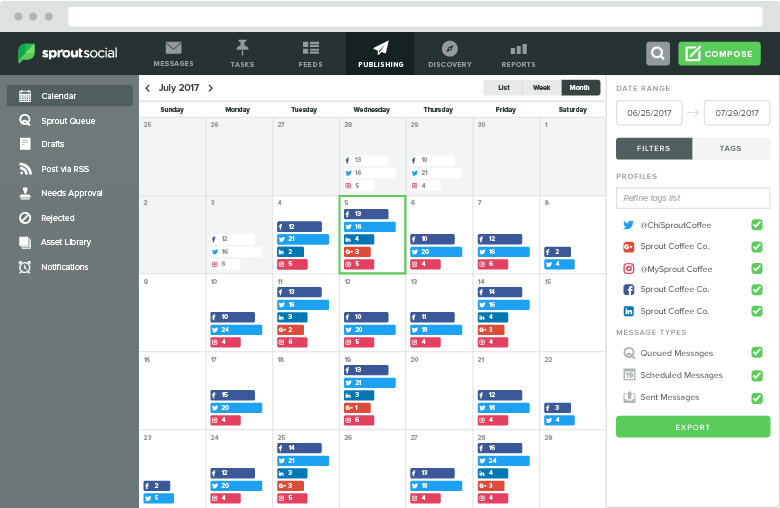The width and height of the screenshot is (780, 508).
Task: Select the highlighted July 5 day cell
Action: pyautogui.click(x=372, y=234)
